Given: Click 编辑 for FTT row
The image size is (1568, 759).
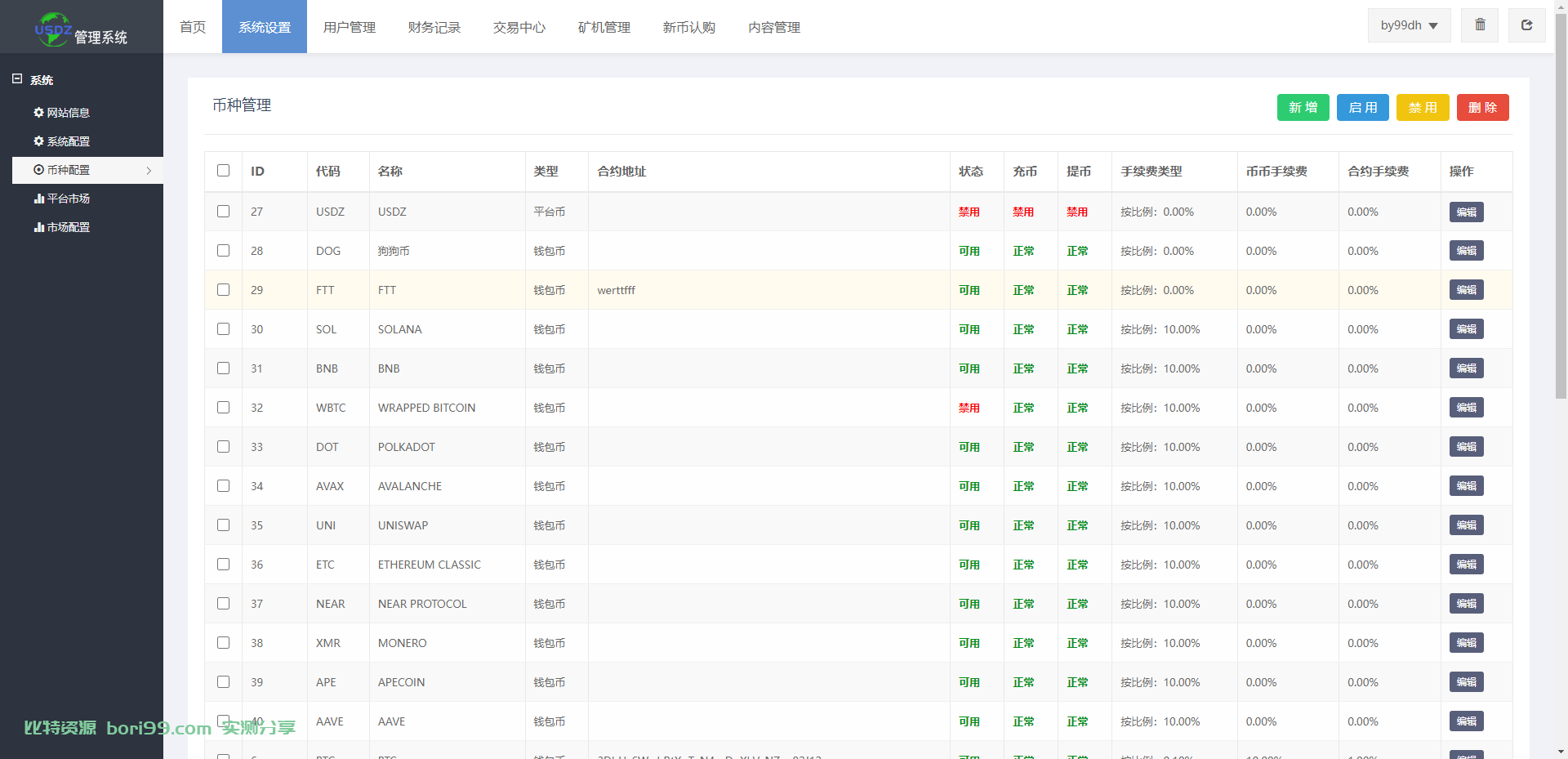Looking at the screenshot, I should click(x=1467, y=290).
